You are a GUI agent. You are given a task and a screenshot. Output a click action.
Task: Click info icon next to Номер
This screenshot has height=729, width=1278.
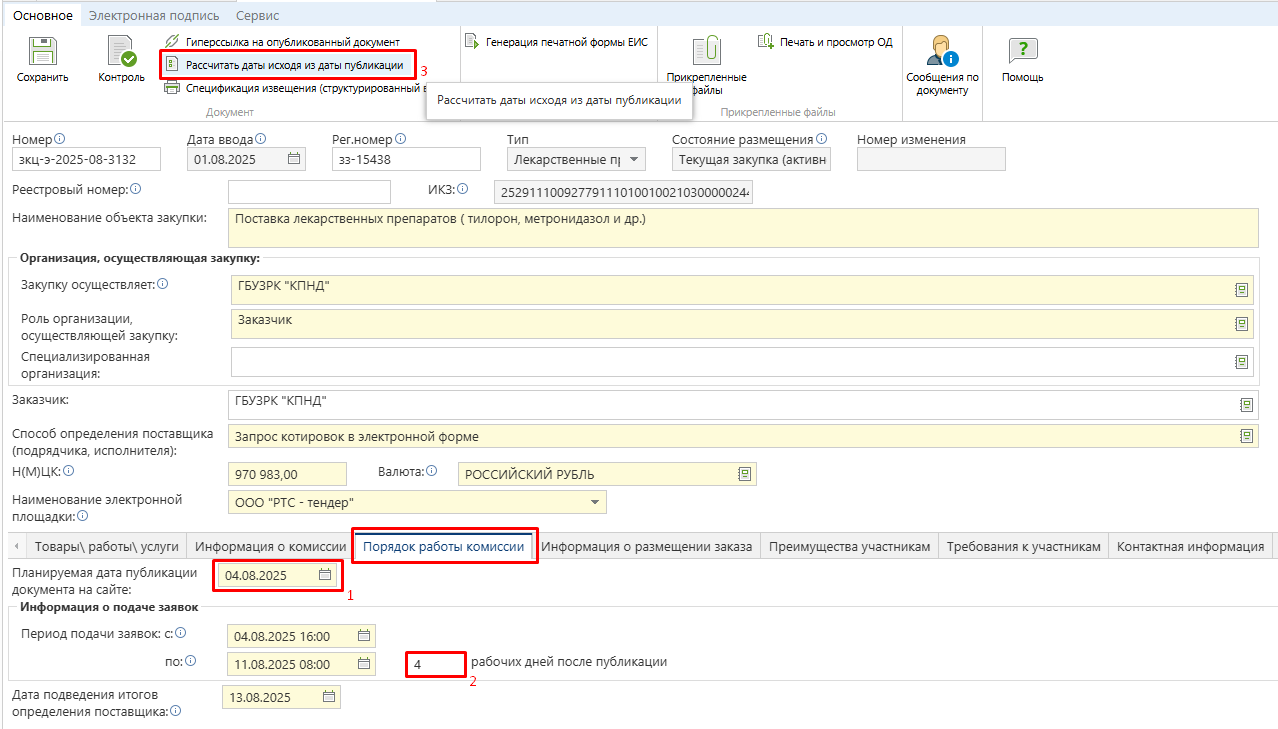point(59,139)
